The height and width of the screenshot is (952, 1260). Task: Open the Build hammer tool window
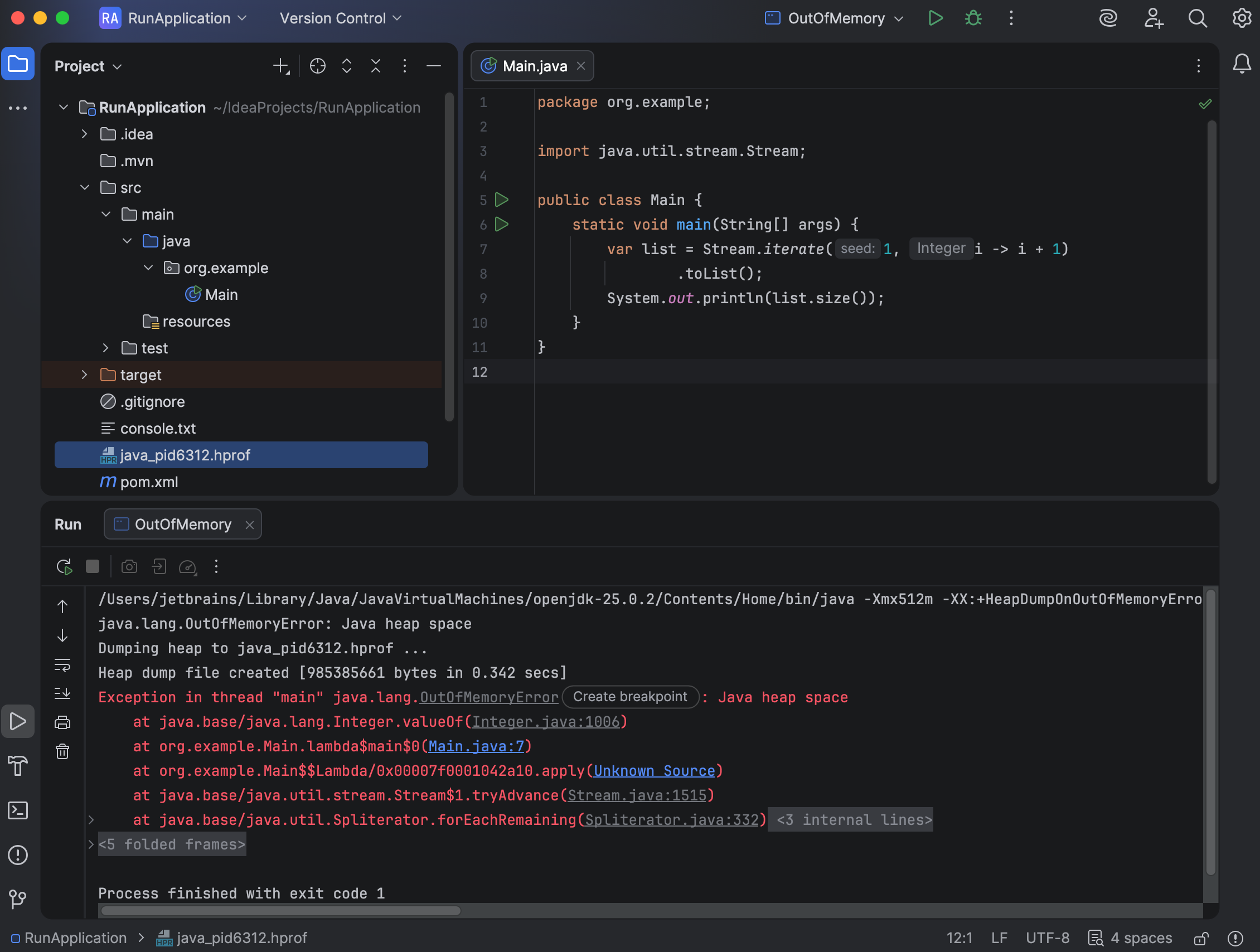(18, 766)
